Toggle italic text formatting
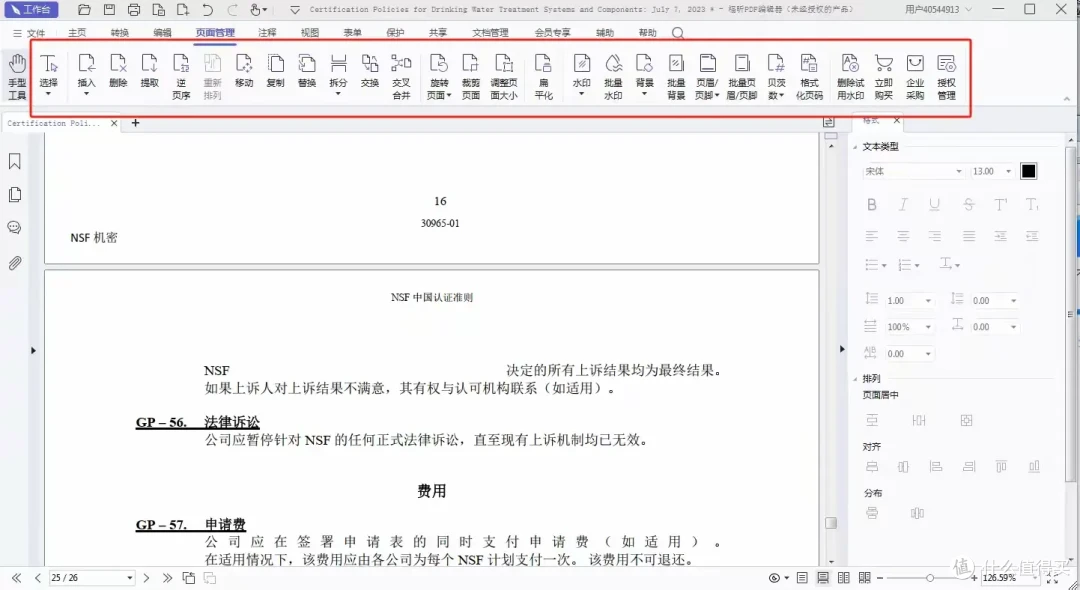Image resolution: width=1080 pixels, height=590 pixels. tap(903, 204)
